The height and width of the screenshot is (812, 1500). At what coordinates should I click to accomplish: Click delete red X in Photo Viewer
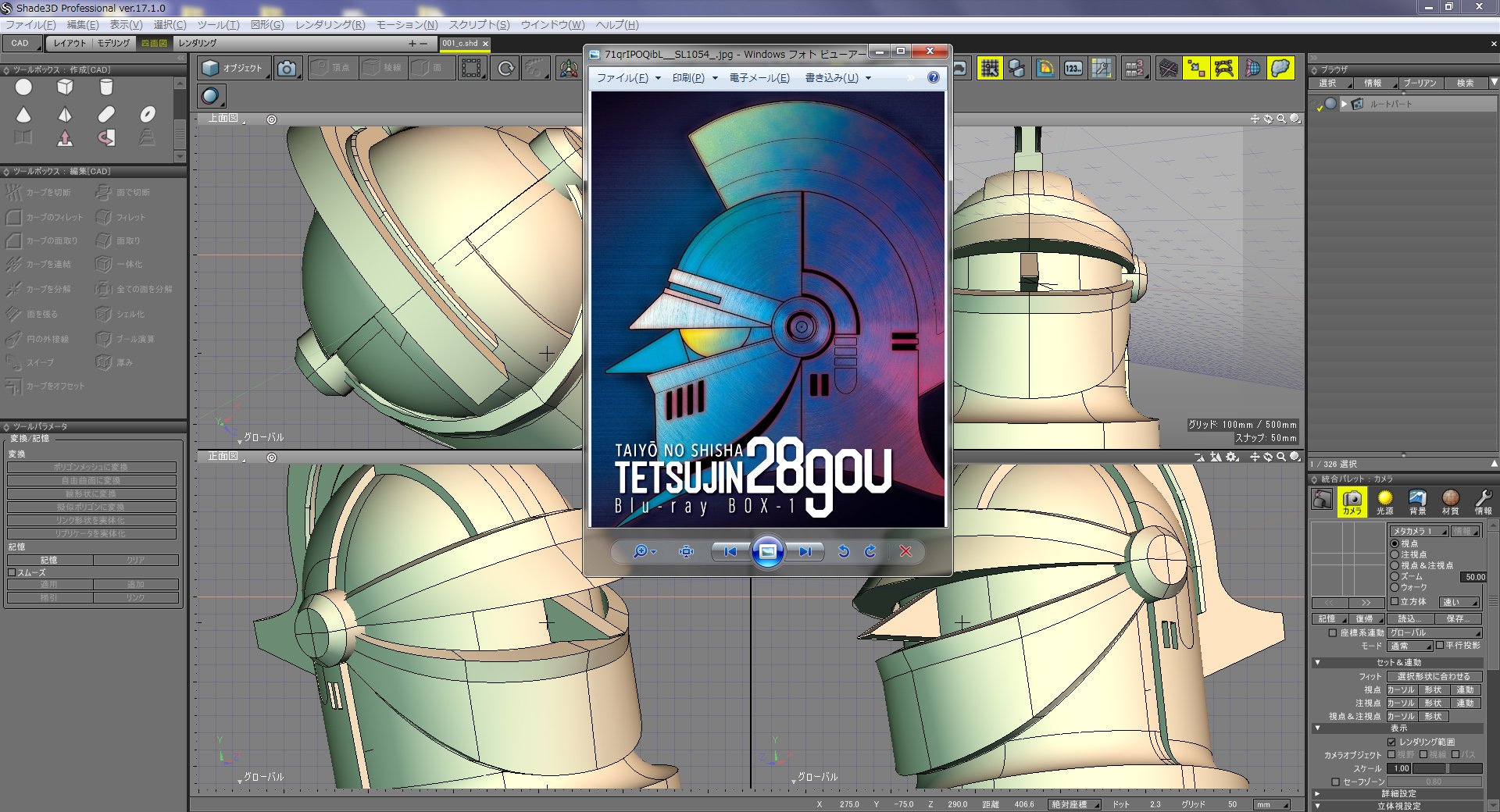tap(905, 551)
